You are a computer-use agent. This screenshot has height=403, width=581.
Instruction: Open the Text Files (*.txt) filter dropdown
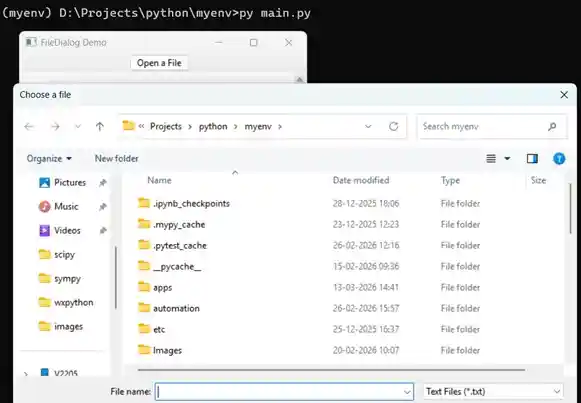click(x=493, y=392)
